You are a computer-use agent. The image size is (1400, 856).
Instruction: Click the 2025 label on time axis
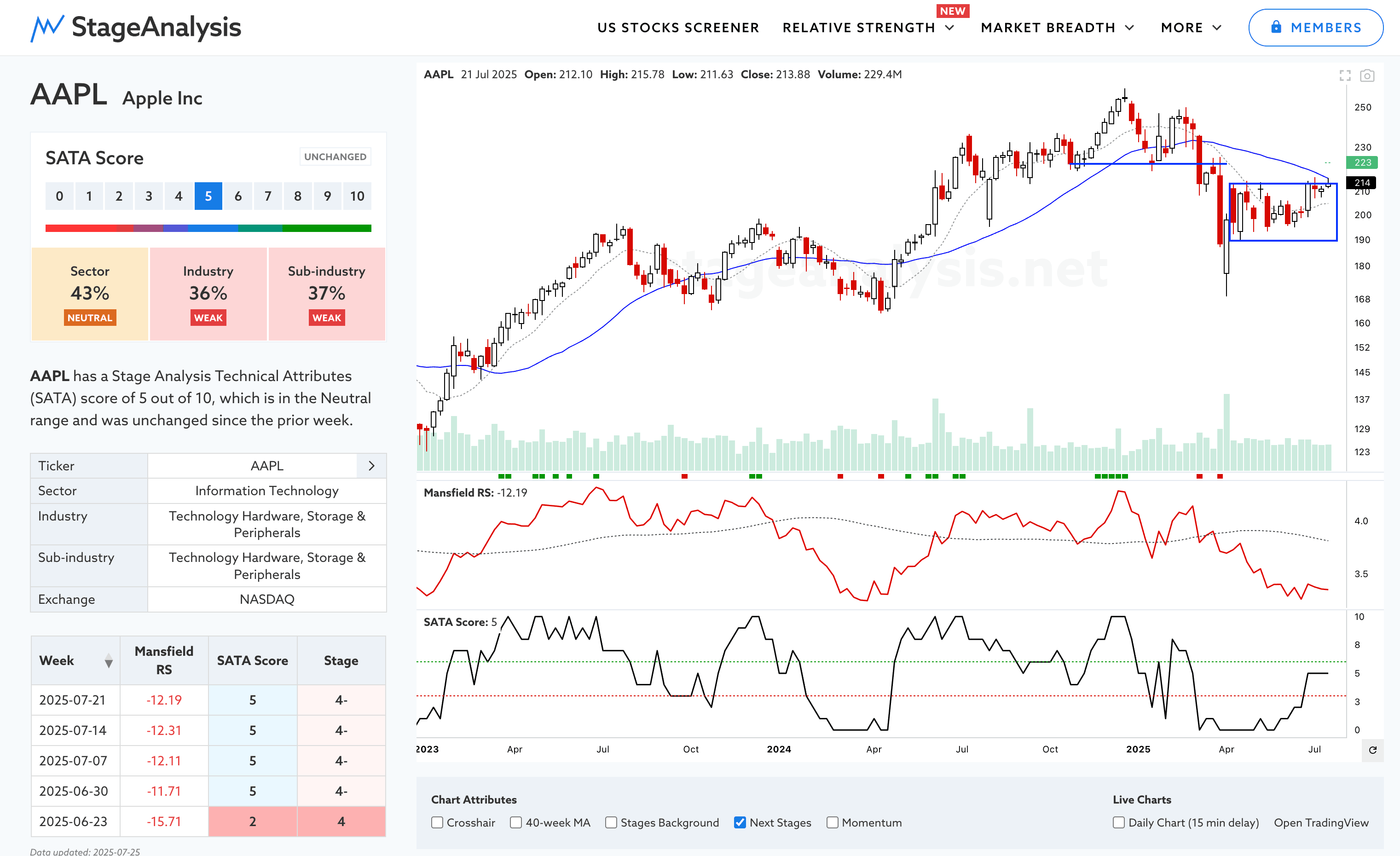tap(1138, 749)
